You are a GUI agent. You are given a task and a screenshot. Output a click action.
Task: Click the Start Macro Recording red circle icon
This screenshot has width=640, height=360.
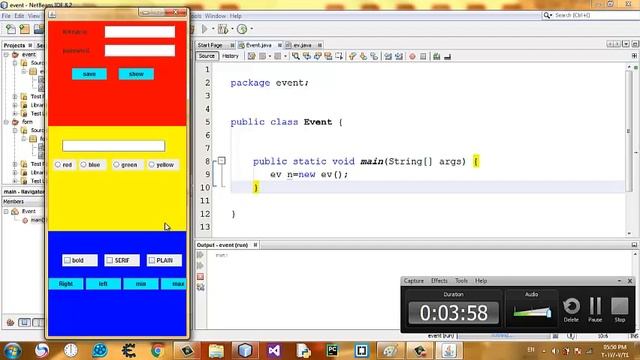[x=412, y=56]
